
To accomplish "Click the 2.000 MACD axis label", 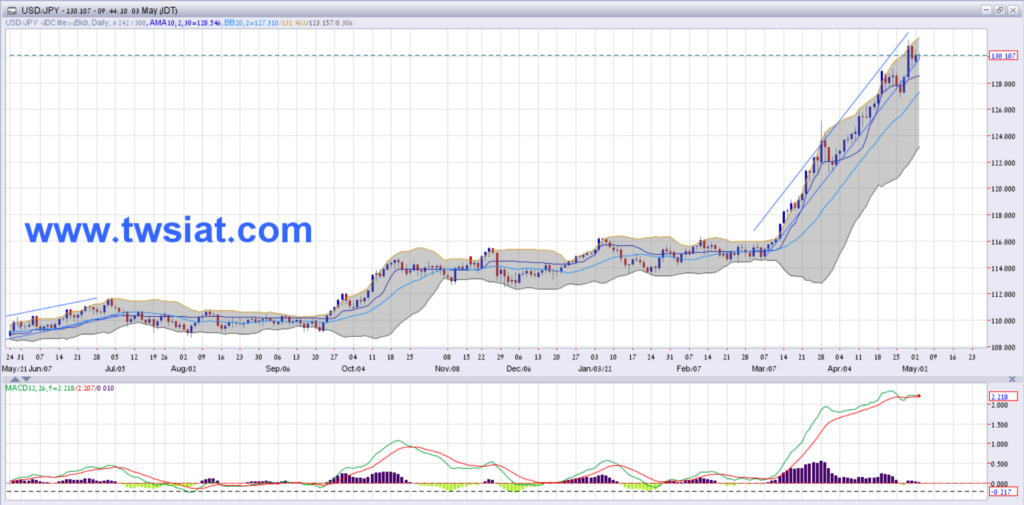I will (x=1002, y=405).
